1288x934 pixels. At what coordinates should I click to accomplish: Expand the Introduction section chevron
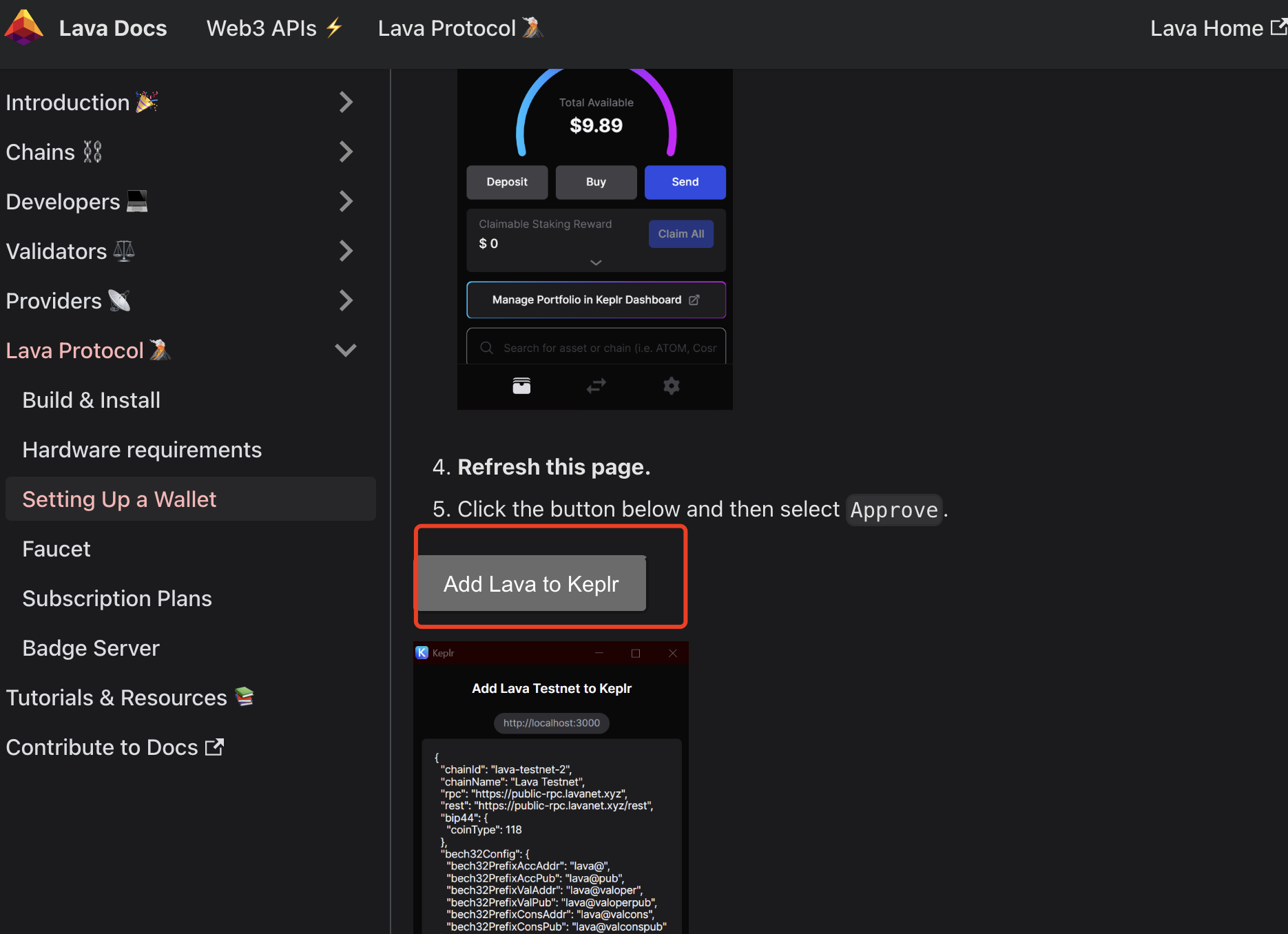(x=346, y=103)
